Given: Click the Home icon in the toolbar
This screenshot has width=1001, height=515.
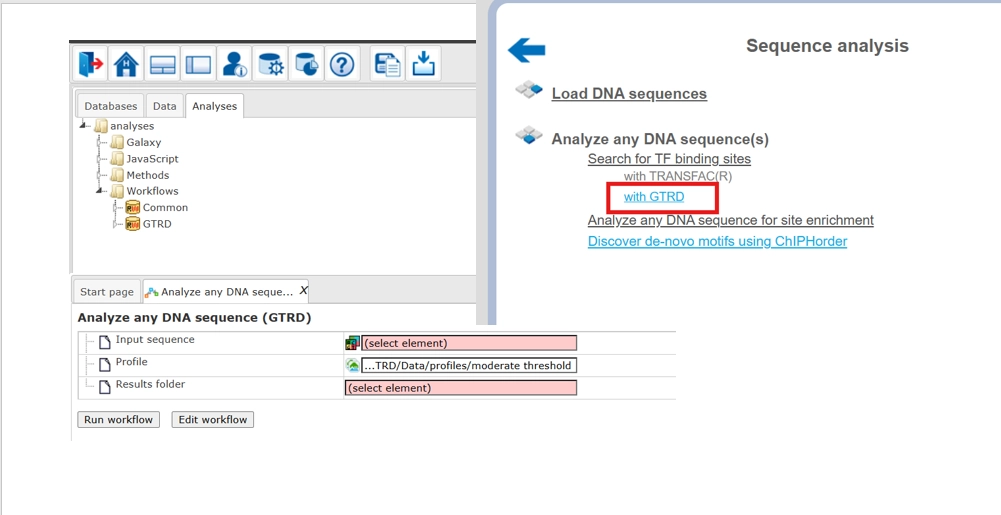Looking at the screenshot, I should point(126,64).
